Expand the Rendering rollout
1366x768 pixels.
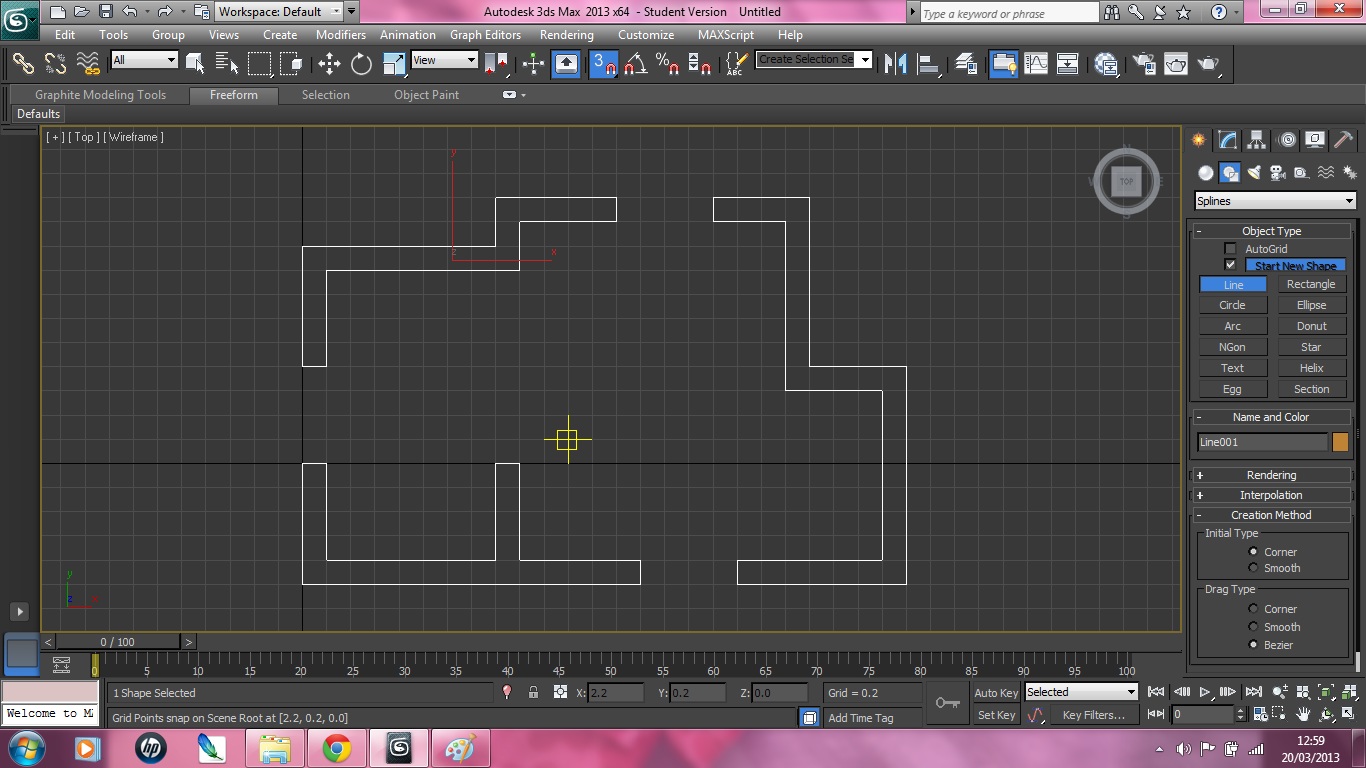point(1271,475)
